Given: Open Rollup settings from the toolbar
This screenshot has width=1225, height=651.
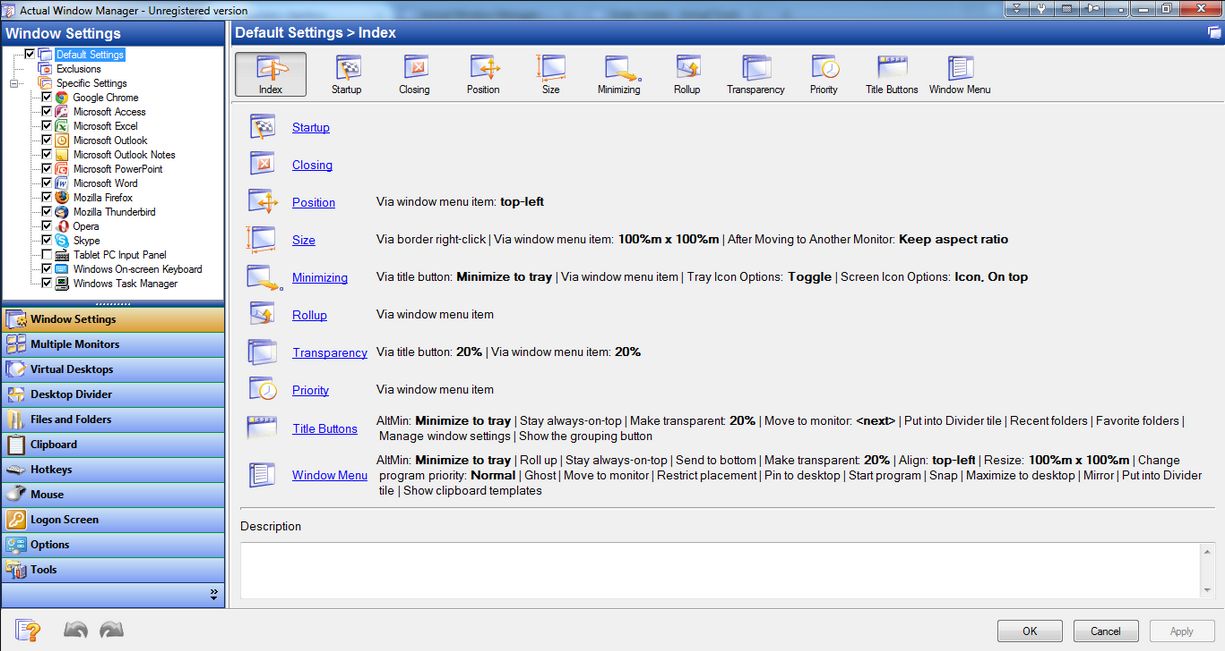Looking at the screenshot, I should (x=687, y=73).
